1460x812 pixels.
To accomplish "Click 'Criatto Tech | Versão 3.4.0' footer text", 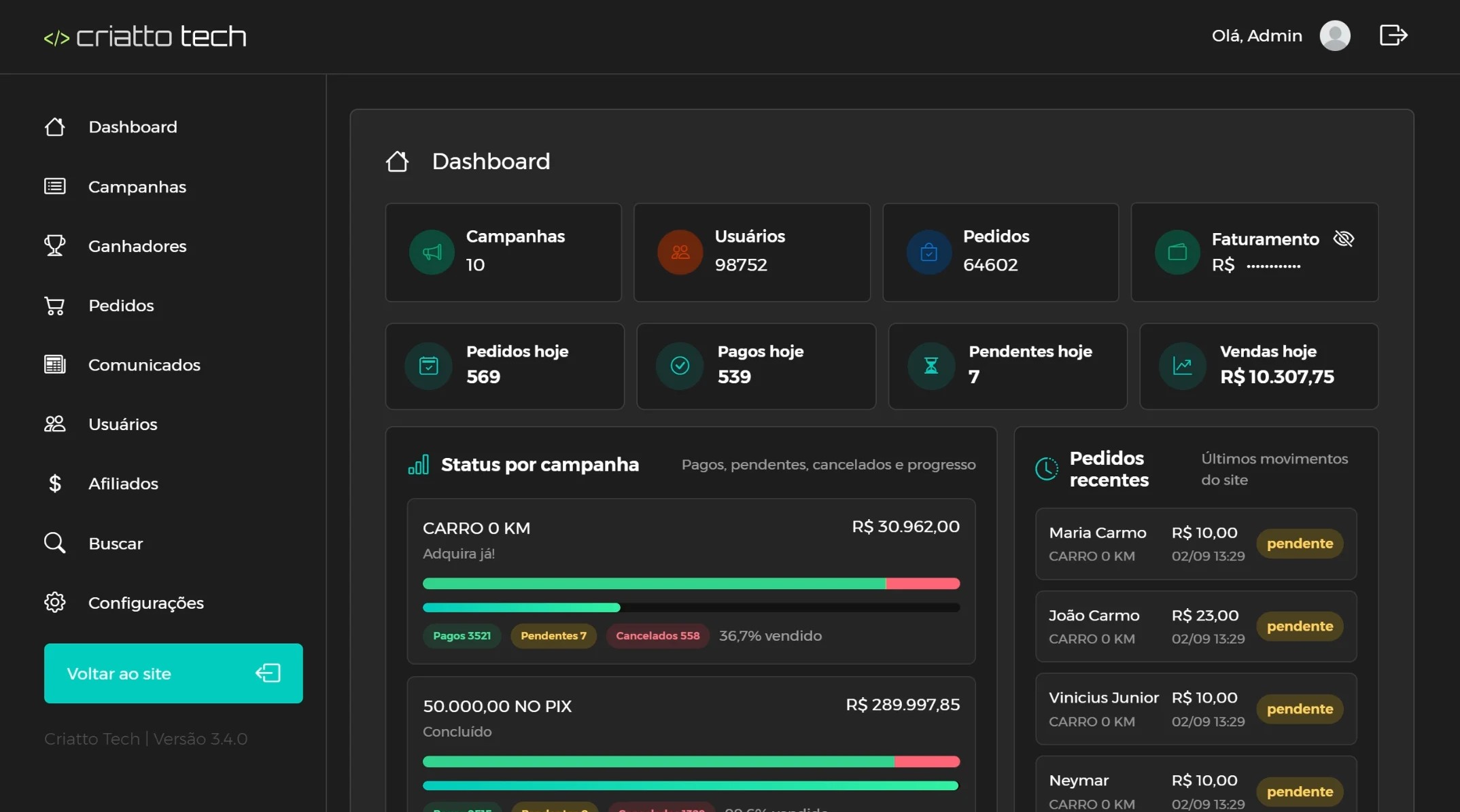I will (145, 739).
